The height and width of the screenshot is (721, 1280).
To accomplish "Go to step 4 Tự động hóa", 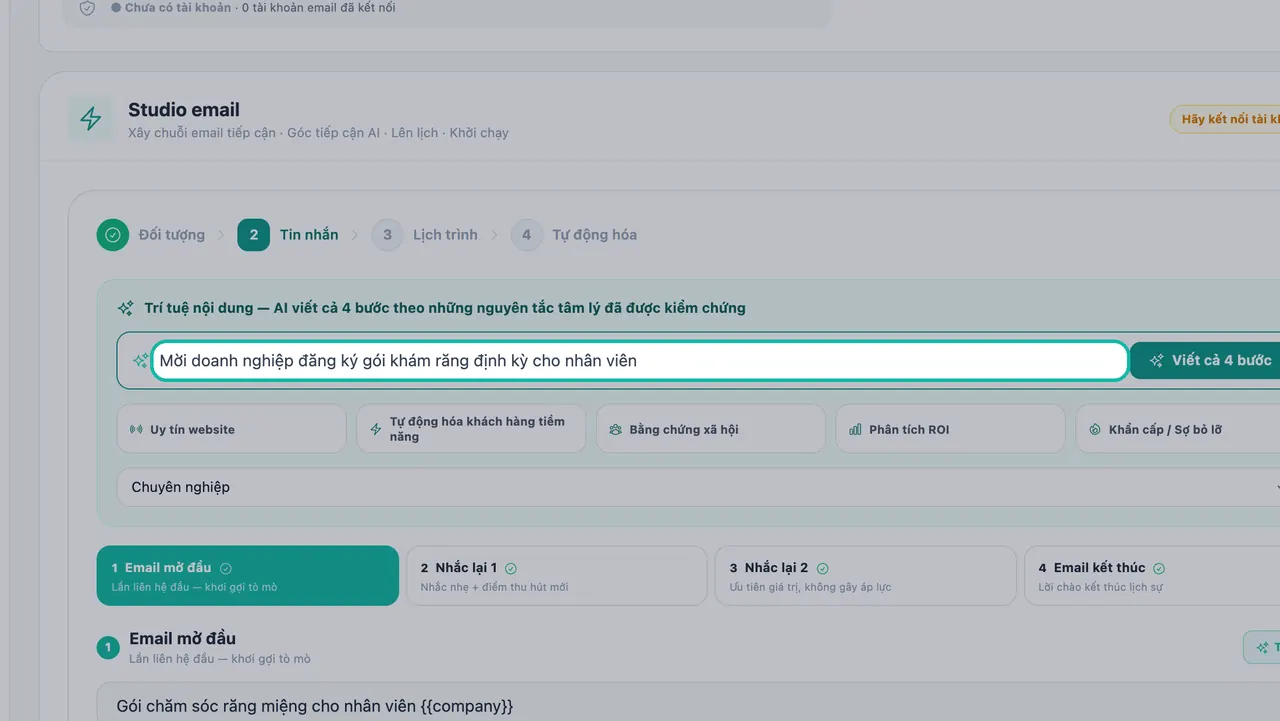I will 574,235.
